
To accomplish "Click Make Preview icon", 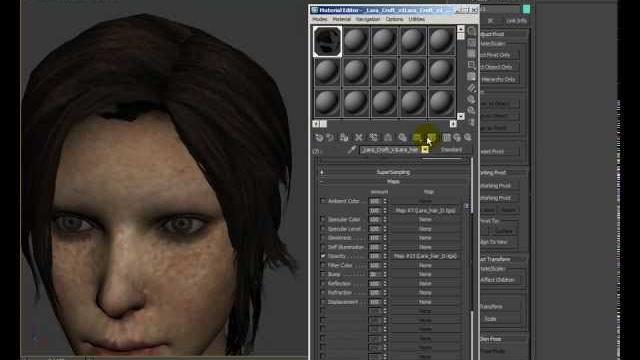I will click(471, 88).
